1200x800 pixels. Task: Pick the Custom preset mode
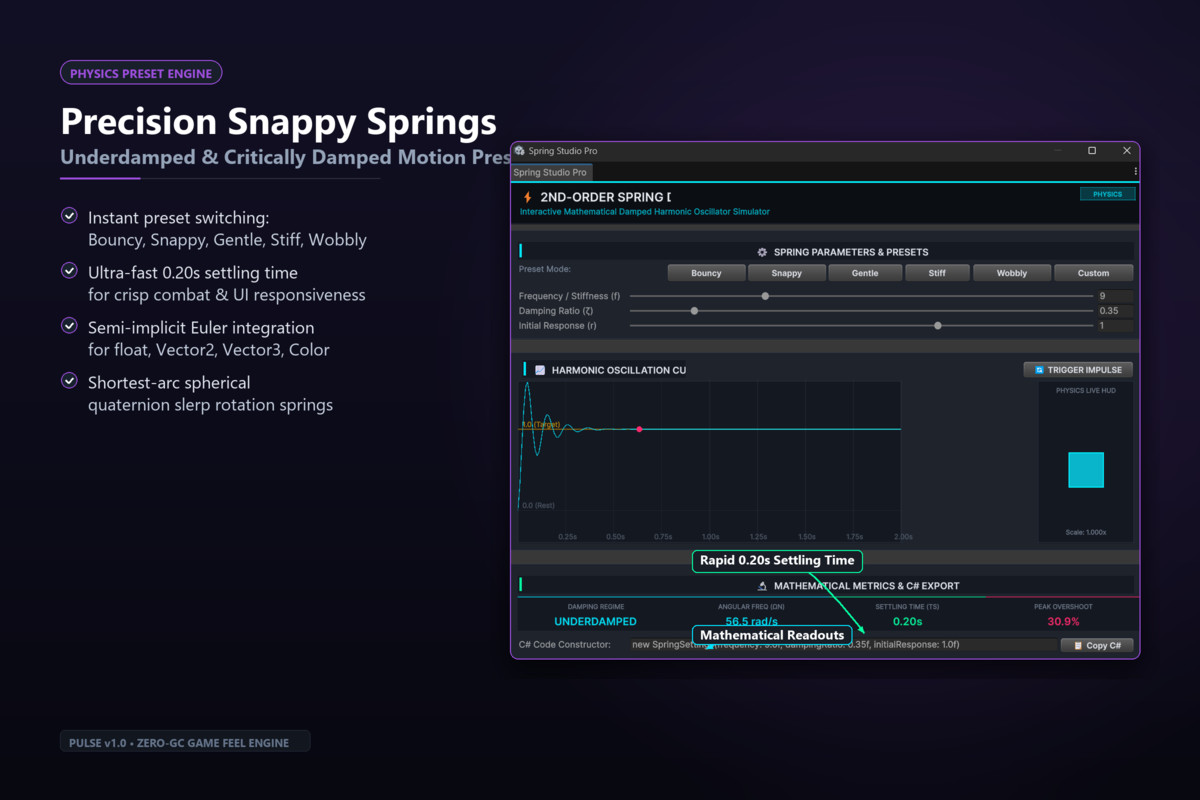coord(1093,273)
